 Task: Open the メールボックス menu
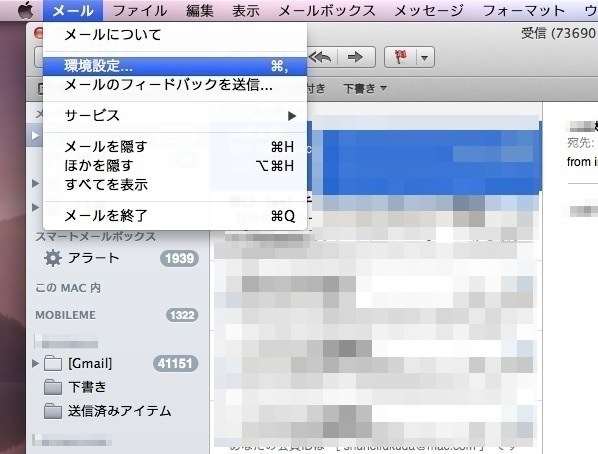tap(327, 10)
